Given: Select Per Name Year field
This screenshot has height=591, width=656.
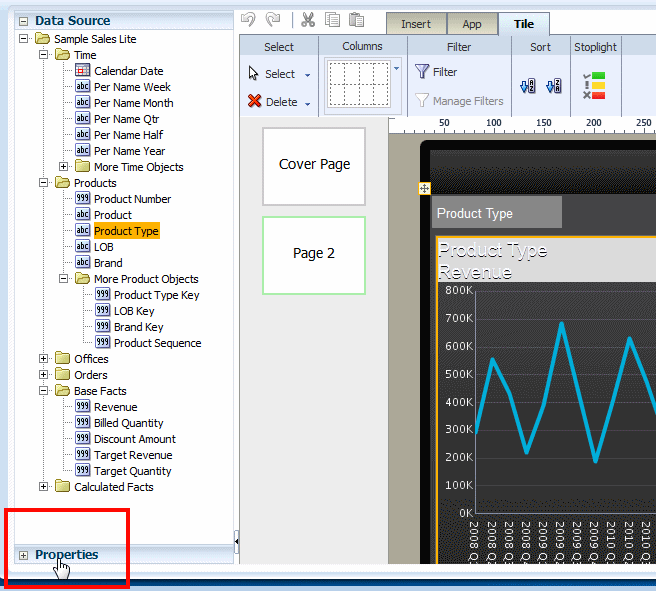Looking at the screenshot, I should (129, 151).
